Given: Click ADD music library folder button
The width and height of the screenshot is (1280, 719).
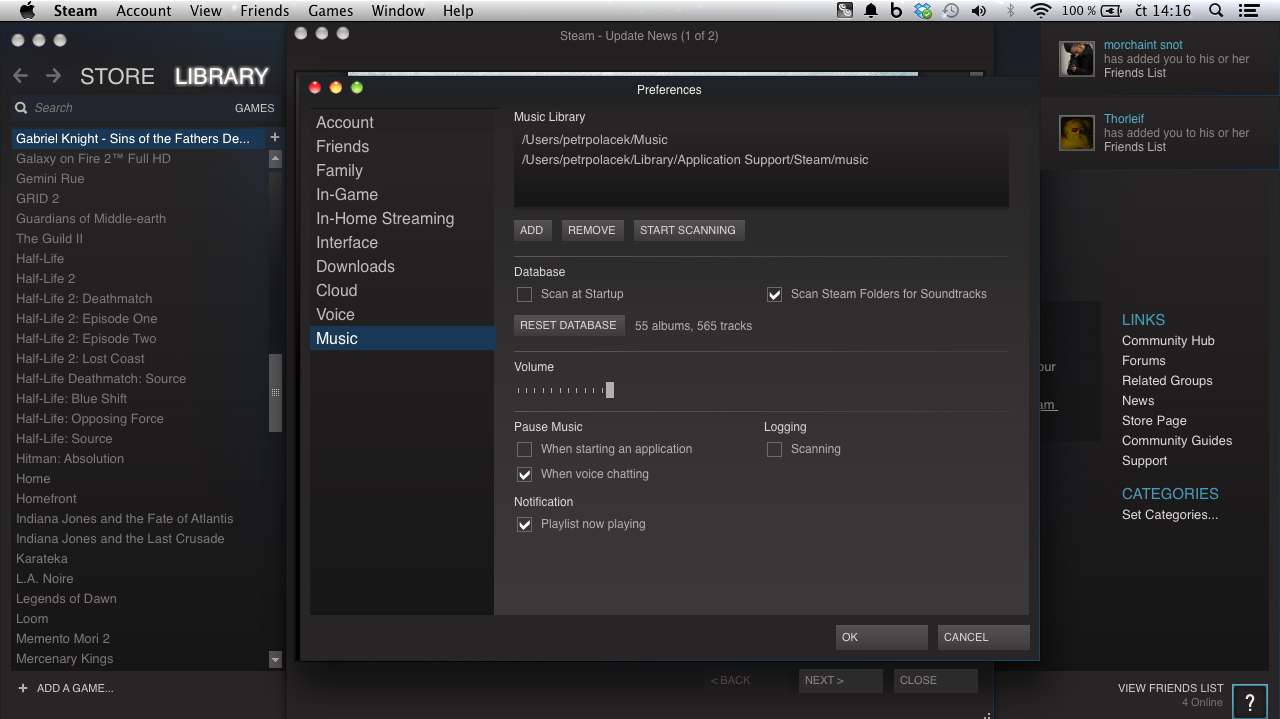Looking at the screenshot, I should pyautogui.click(x=532, y=230).
